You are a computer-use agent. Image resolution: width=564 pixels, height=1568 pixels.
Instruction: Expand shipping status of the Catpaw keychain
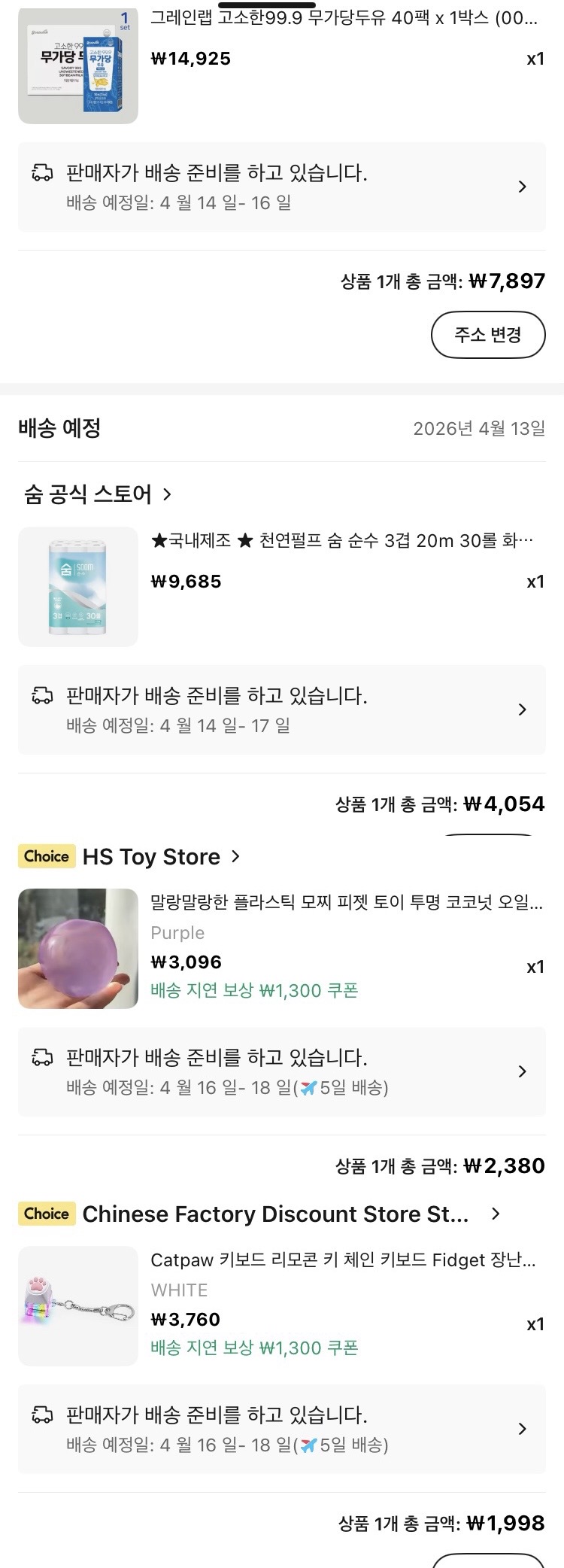click(522, 1429)
